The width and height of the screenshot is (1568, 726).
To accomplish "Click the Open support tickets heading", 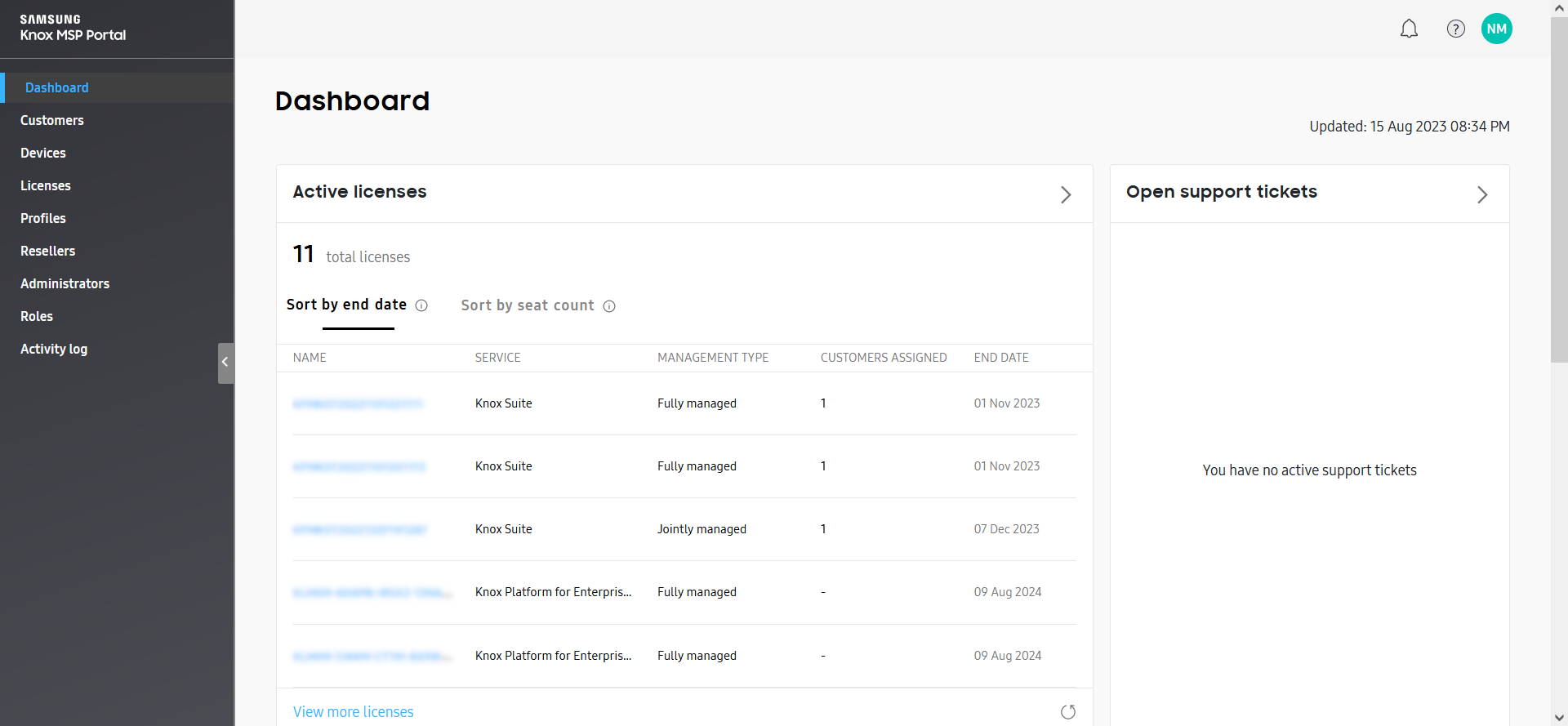I will 1222,192.
